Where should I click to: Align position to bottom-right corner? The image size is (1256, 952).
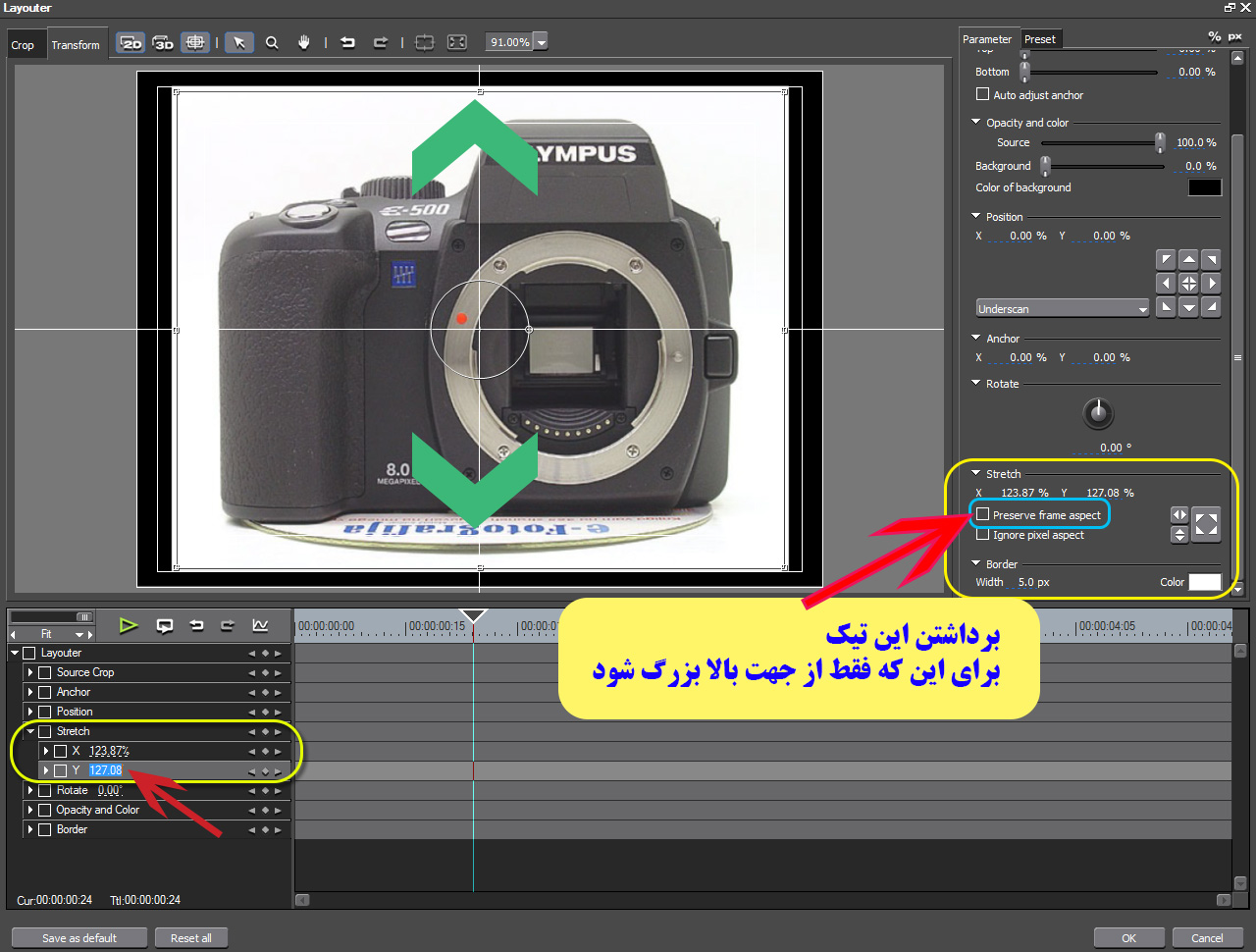click(x=1212, y=307)
